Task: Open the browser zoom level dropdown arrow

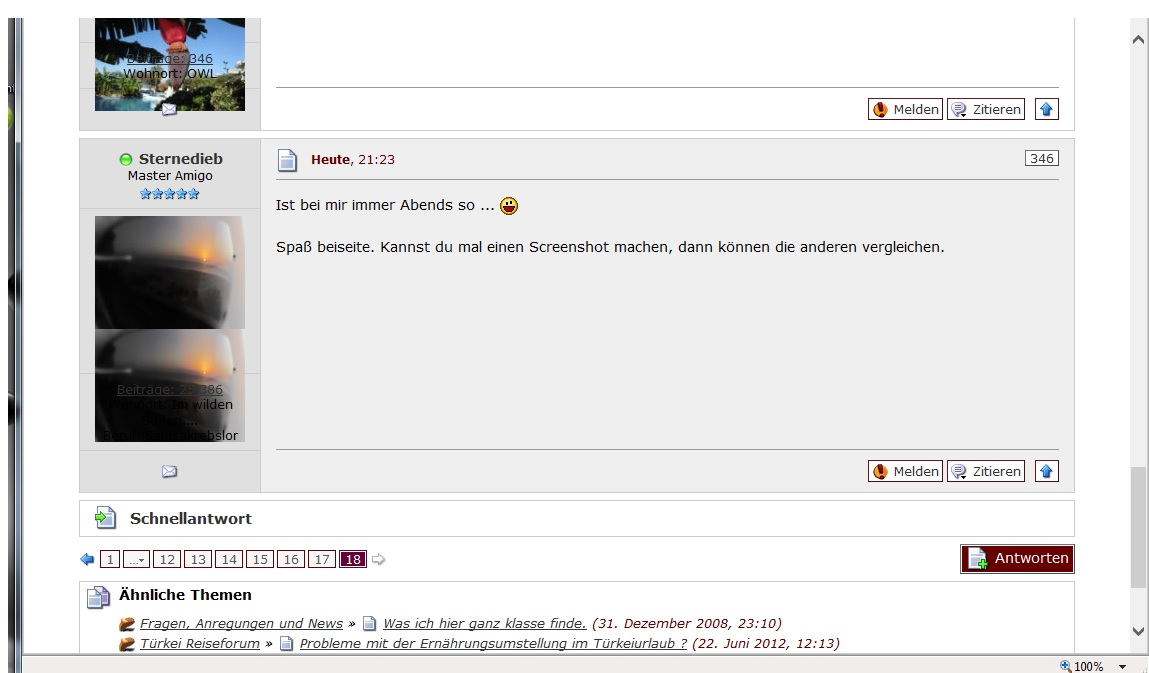Action: (1122, 666)
